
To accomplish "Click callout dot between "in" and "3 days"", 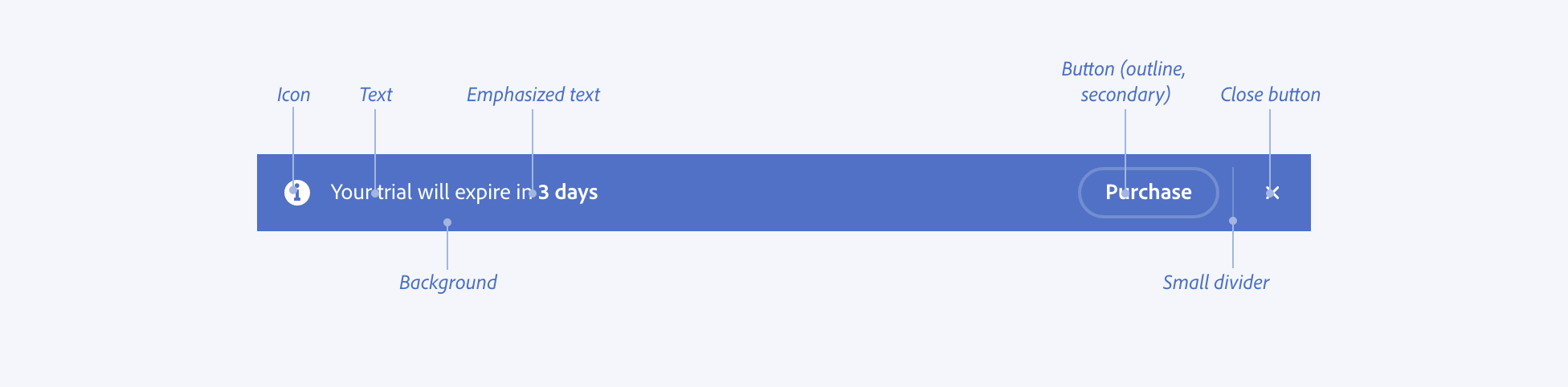I will (x=533, y=193).
